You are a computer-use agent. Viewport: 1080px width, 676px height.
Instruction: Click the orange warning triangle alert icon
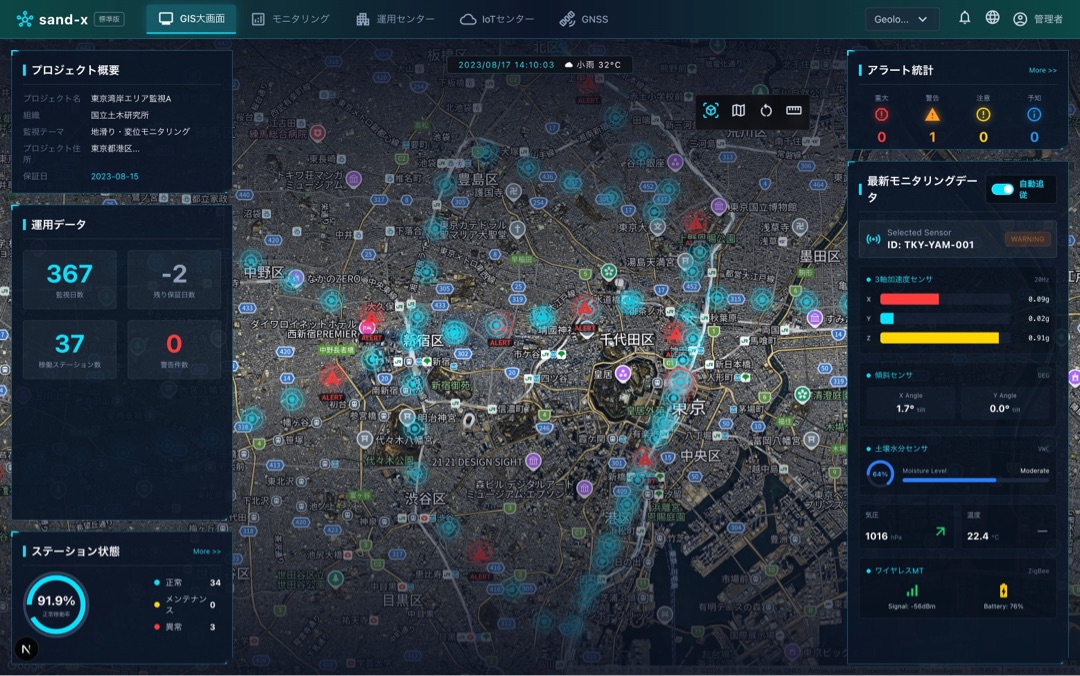932,114
